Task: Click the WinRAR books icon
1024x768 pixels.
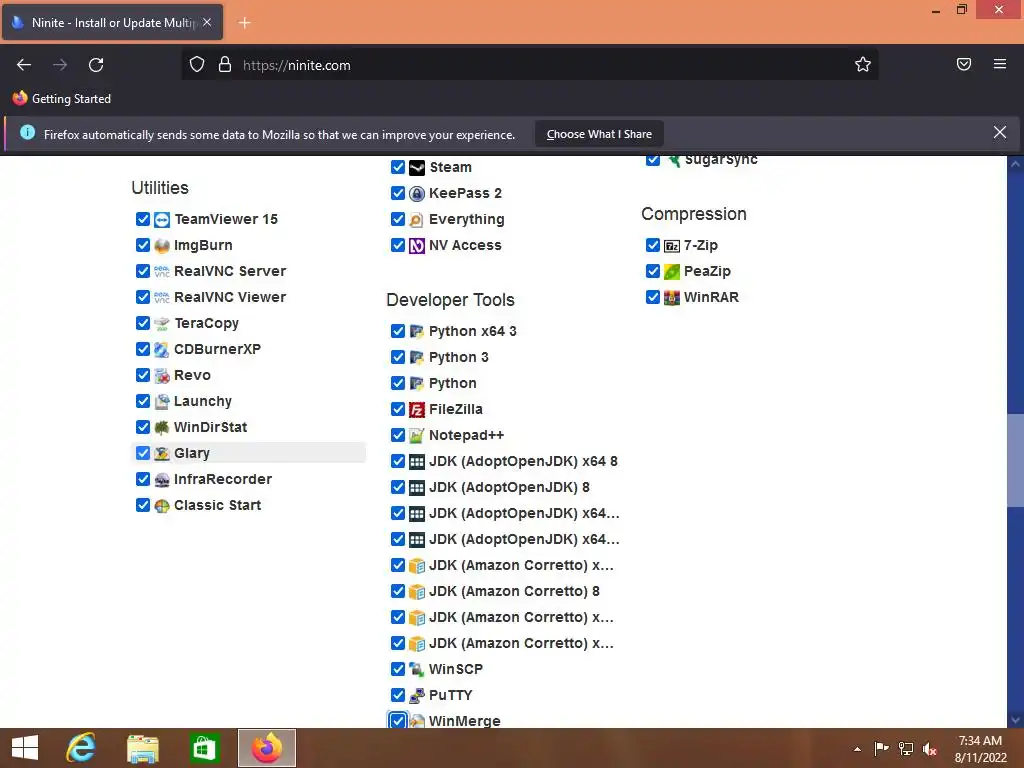Action: (x=671, y=298)
